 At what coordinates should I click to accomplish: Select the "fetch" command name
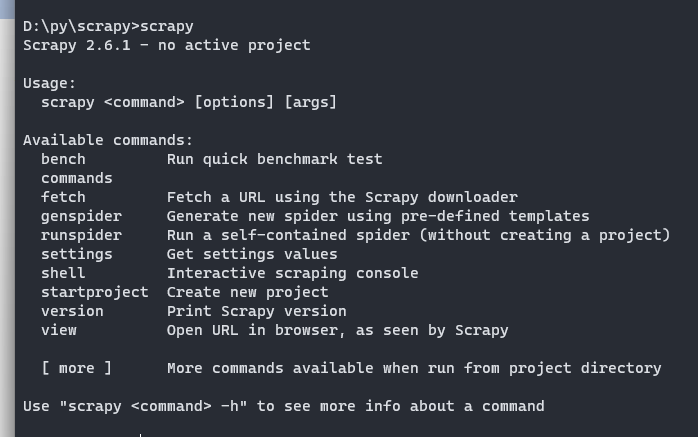[63, 197]
